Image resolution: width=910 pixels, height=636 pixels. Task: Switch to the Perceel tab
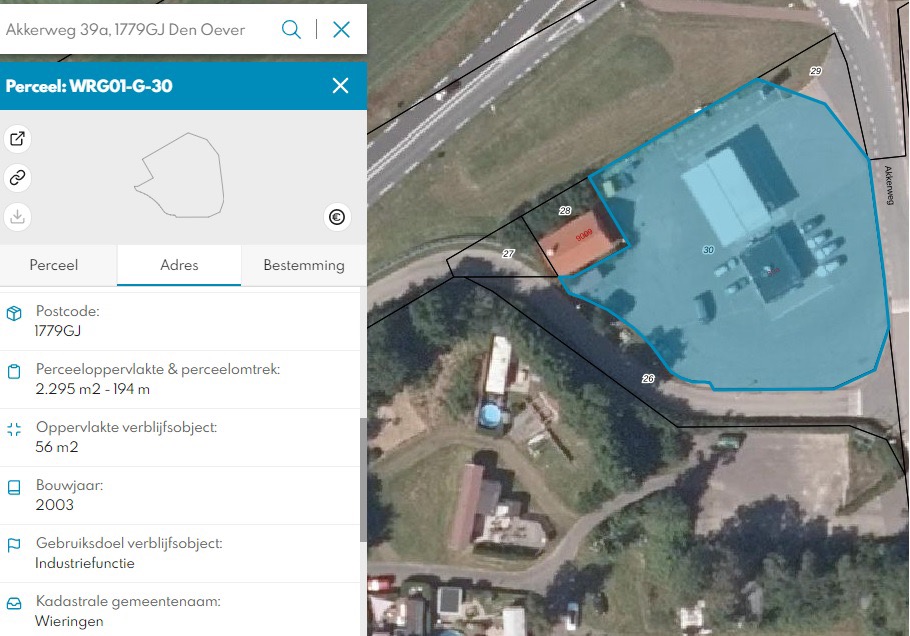[x=55, y=265]
